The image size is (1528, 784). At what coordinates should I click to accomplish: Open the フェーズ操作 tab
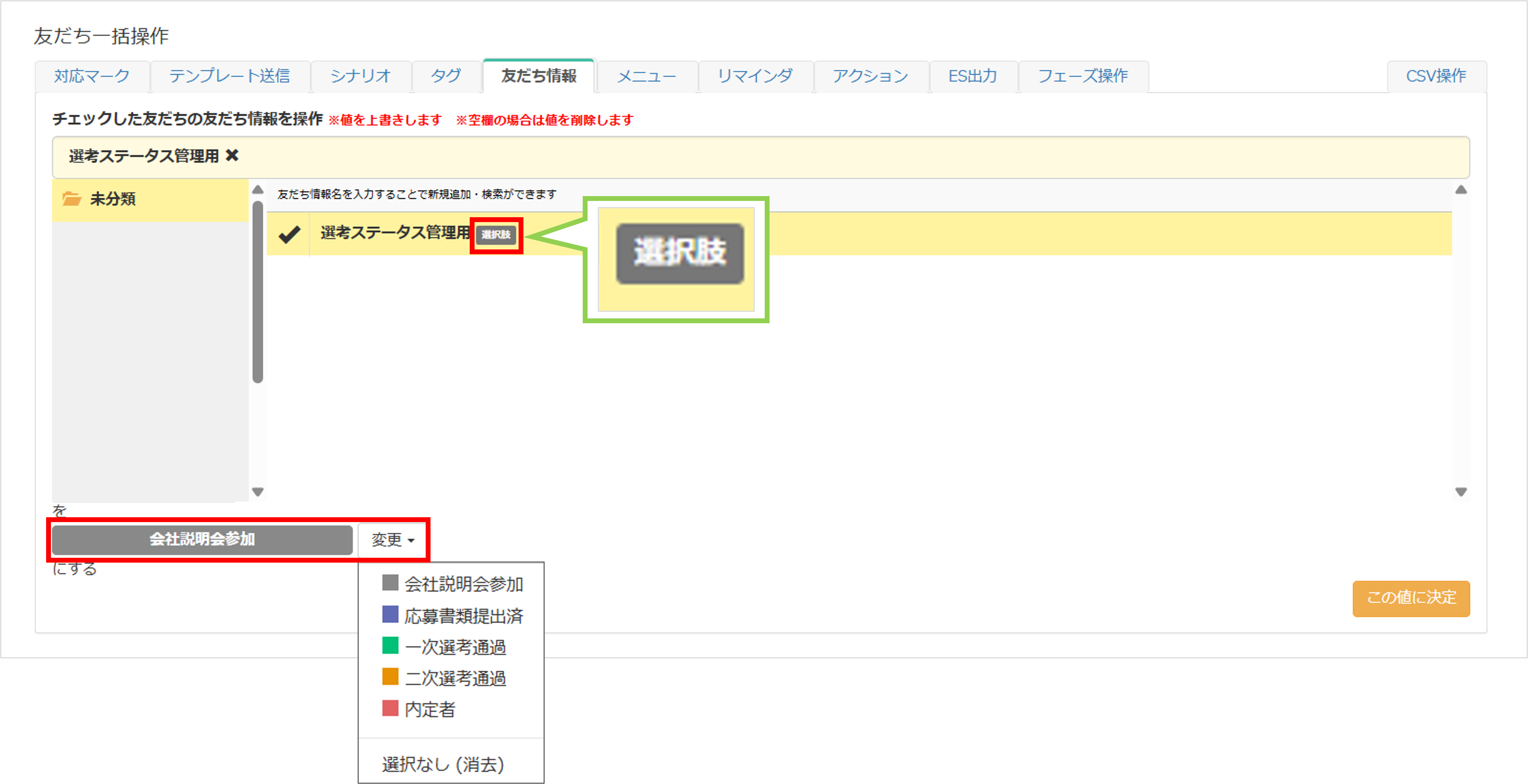click(1083, 76)
